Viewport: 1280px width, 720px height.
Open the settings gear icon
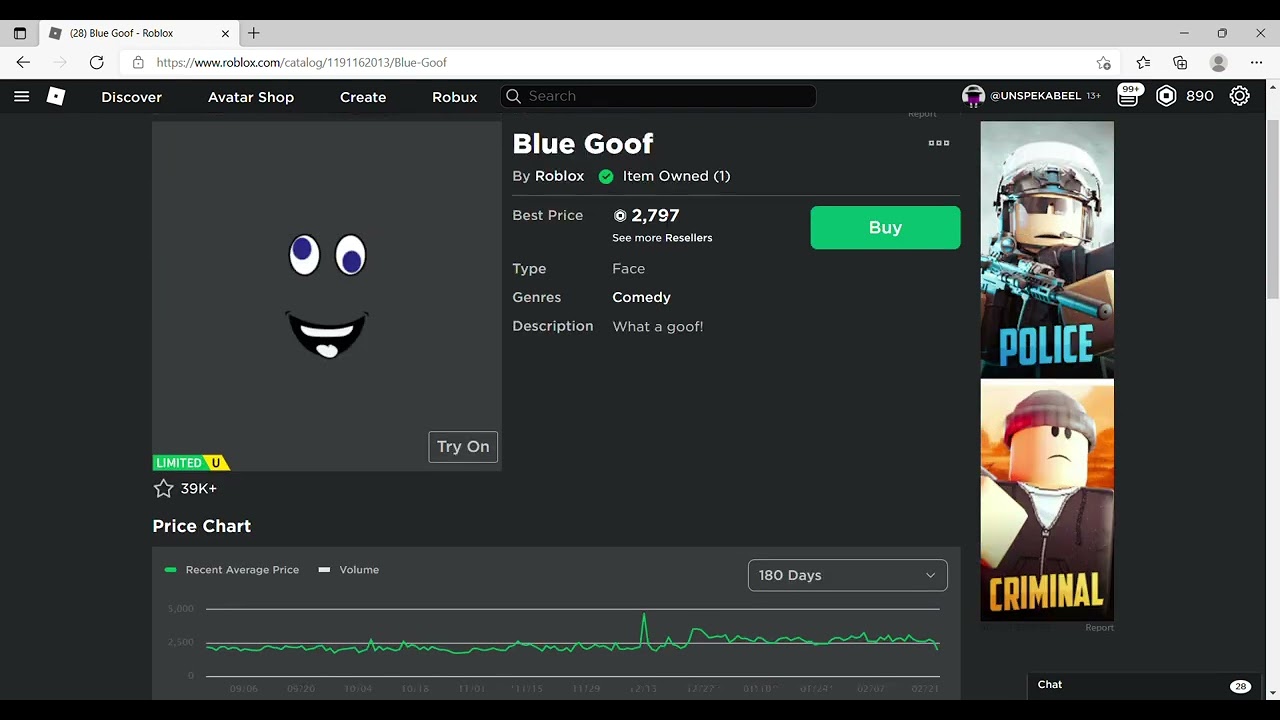[1240, 96]
